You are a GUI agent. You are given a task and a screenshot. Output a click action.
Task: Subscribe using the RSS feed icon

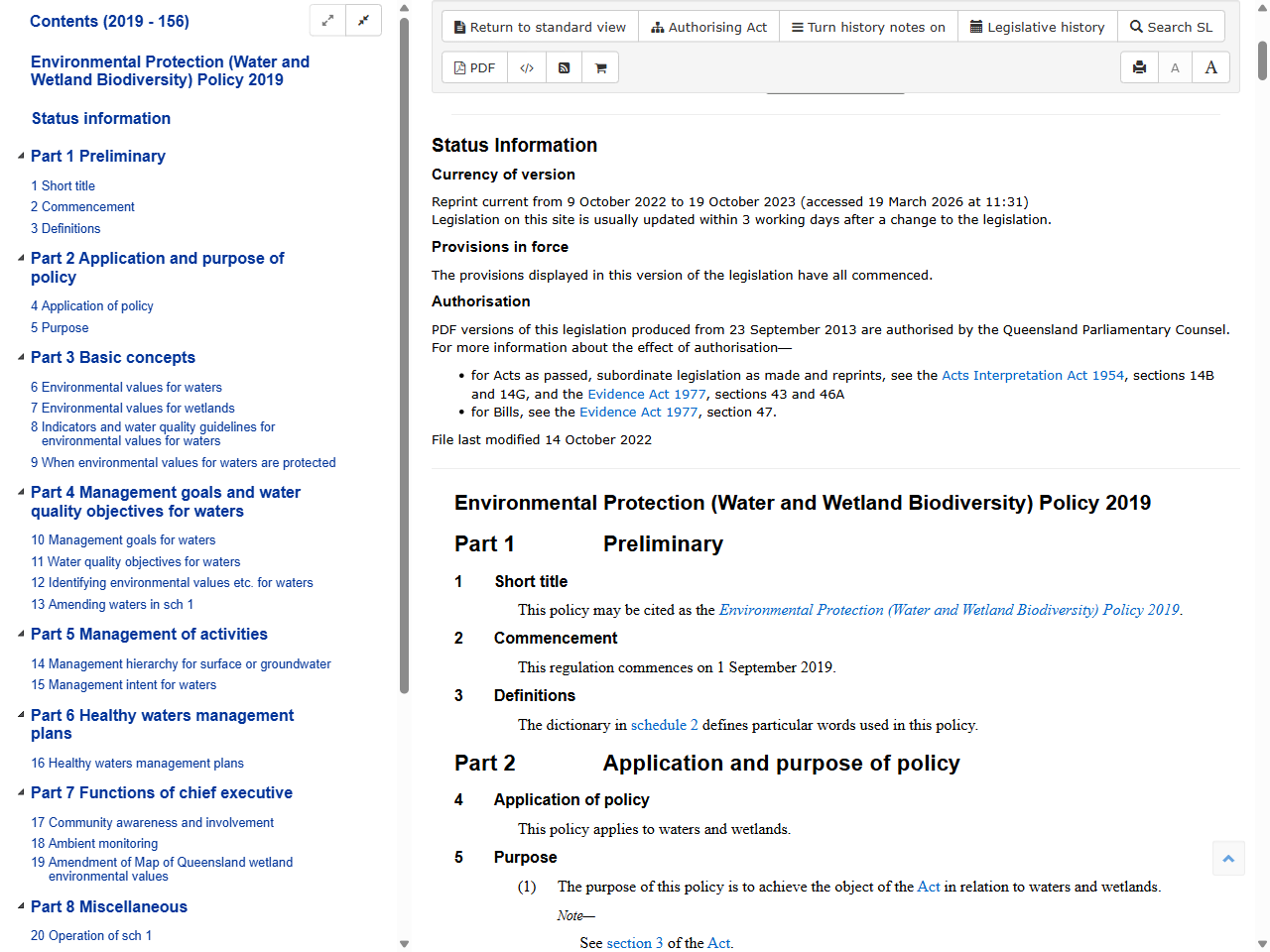point(563,66)
